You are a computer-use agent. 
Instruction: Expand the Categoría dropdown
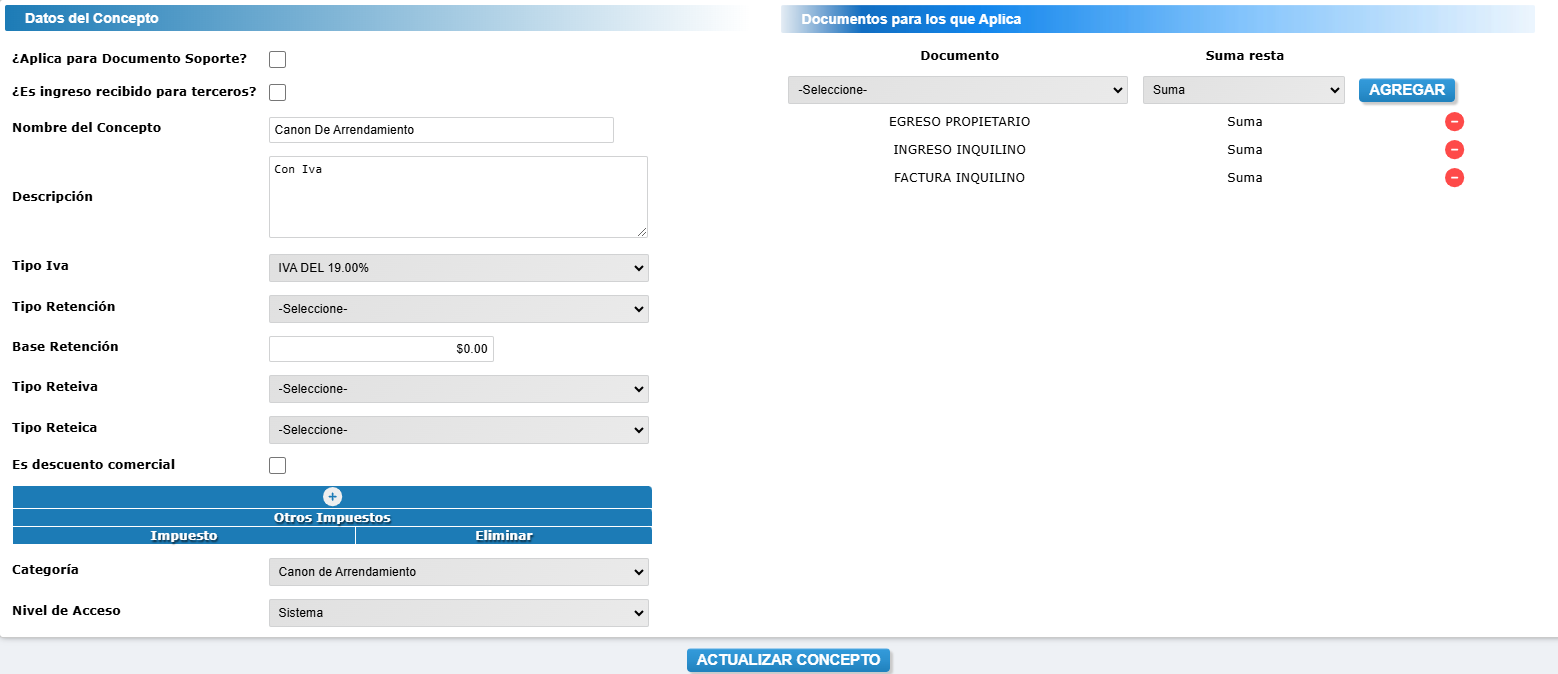(x=458, y=572)
